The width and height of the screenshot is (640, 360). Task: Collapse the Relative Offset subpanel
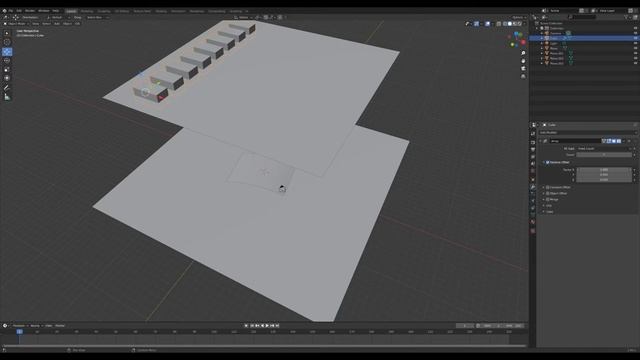(544, 162)
